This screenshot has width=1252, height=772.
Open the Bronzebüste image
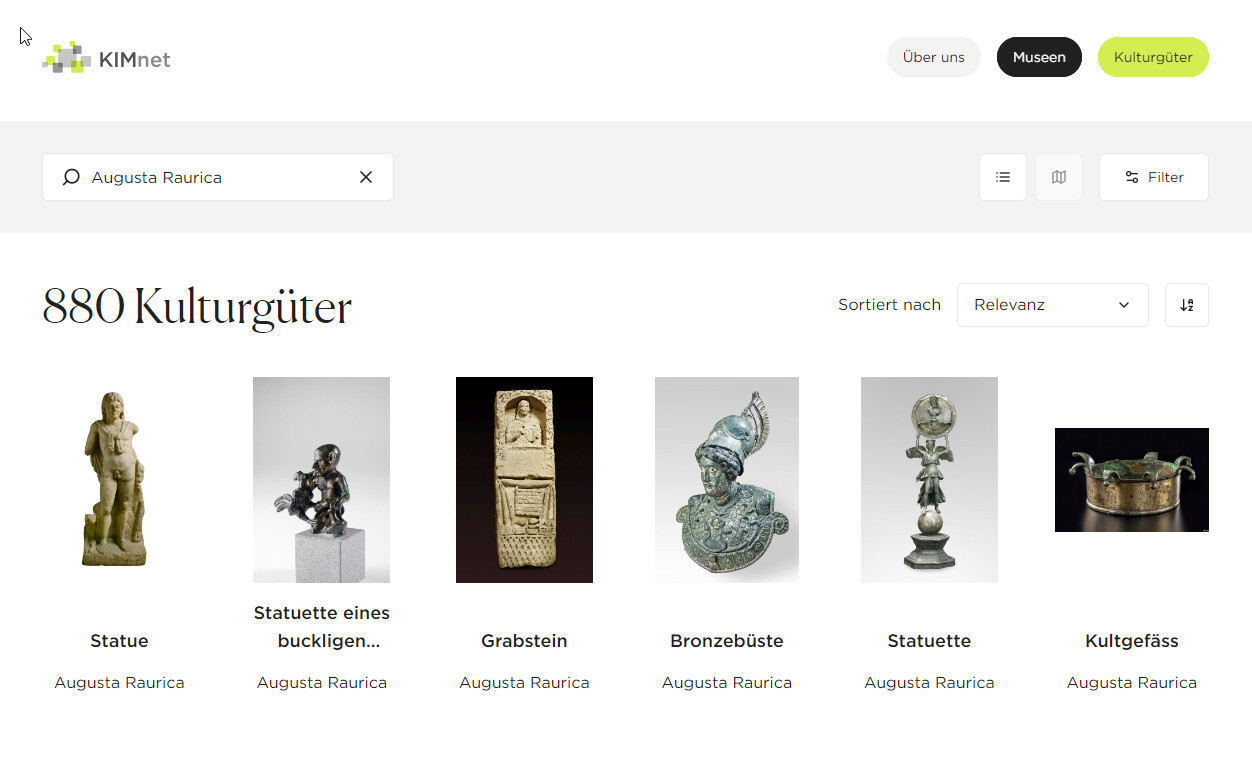coord(727,480)
